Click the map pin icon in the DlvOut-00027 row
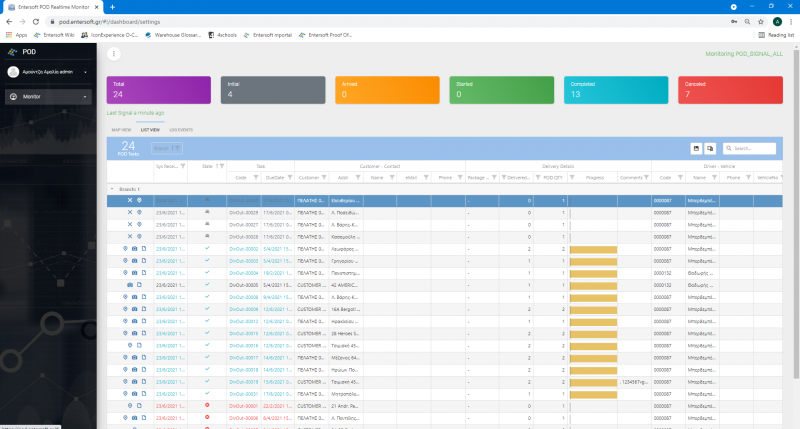The width and height of the screenshot is (800, 429). 139,224
